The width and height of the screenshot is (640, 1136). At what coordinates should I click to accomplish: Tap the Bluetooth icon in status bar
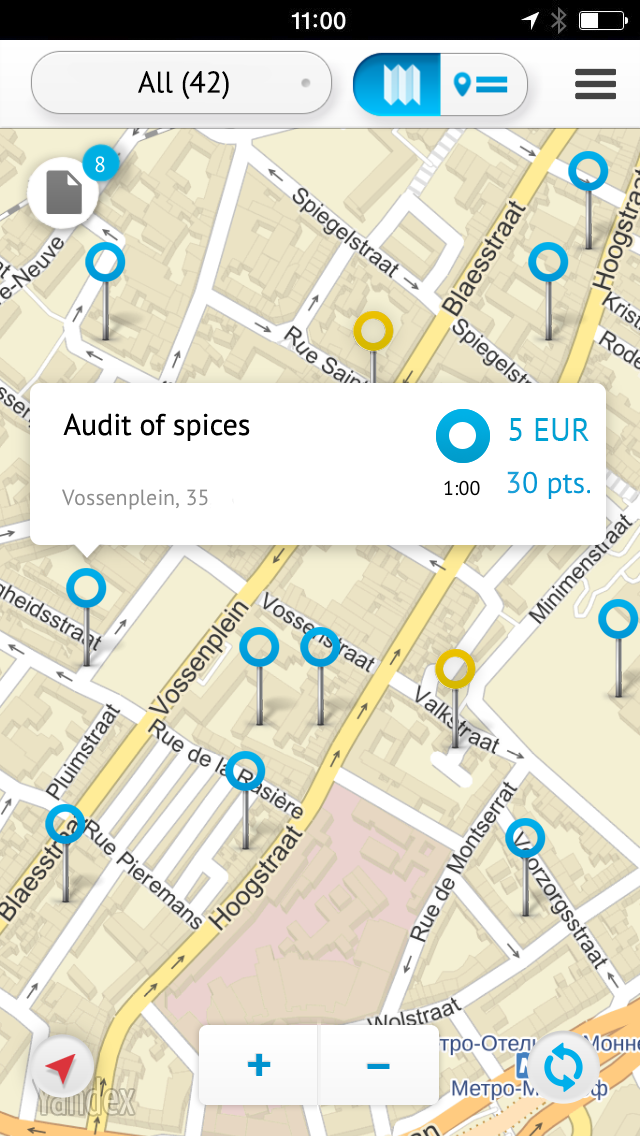point(558,20)
